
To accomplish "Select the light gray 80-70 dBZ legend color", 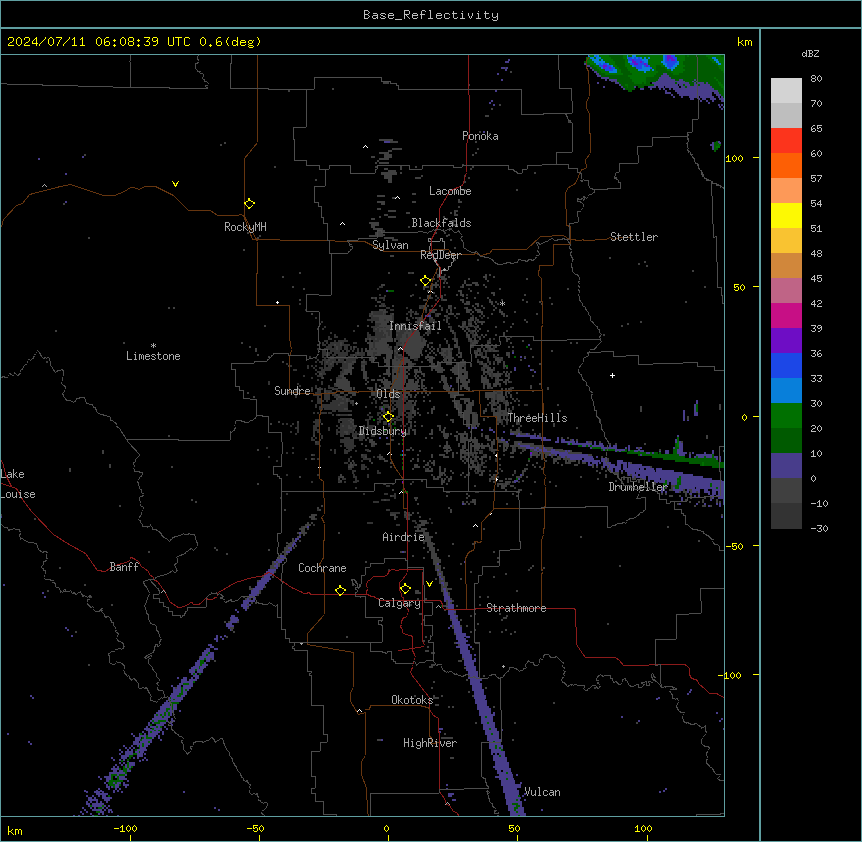I will [786, 91].
